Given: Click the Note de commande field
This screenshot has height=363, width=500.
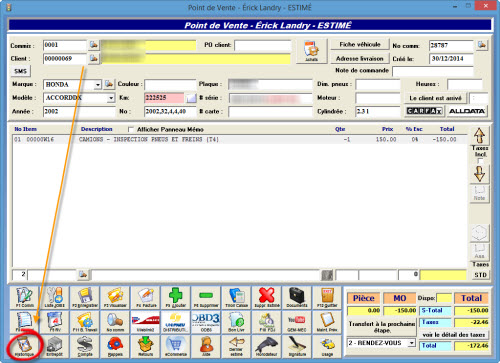Looking at the screenshot, I should (x=433, y=71).
